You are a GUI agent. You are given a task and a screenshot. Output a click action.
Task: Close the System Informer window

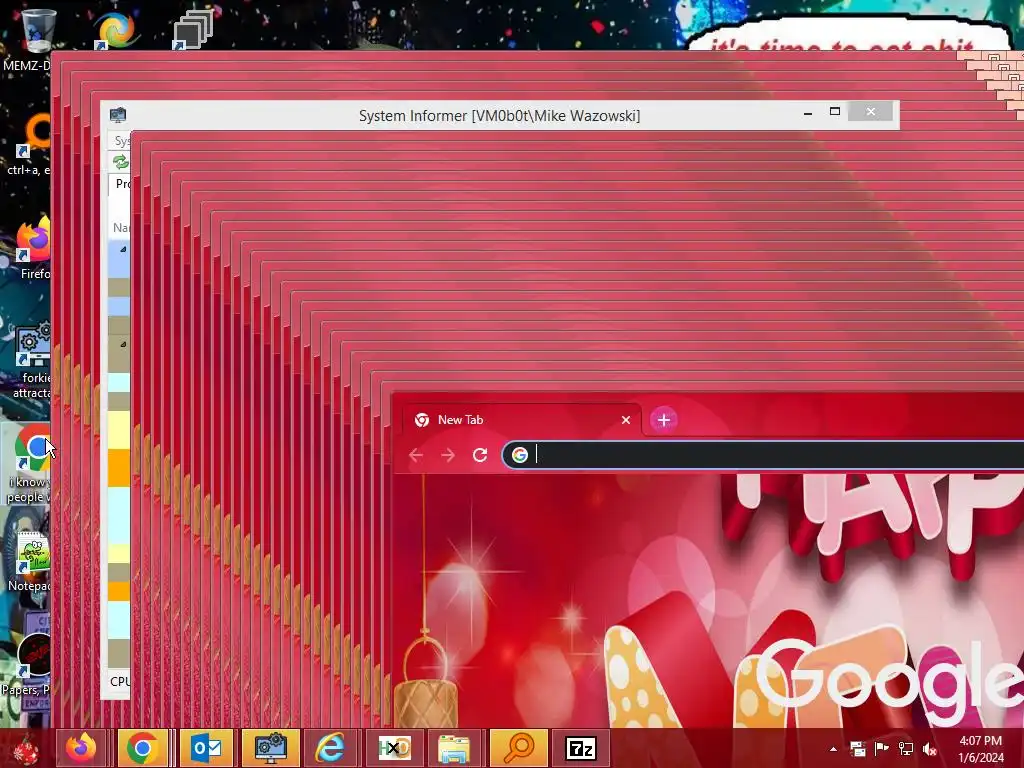pyautogui.click(x=871, y=112)
